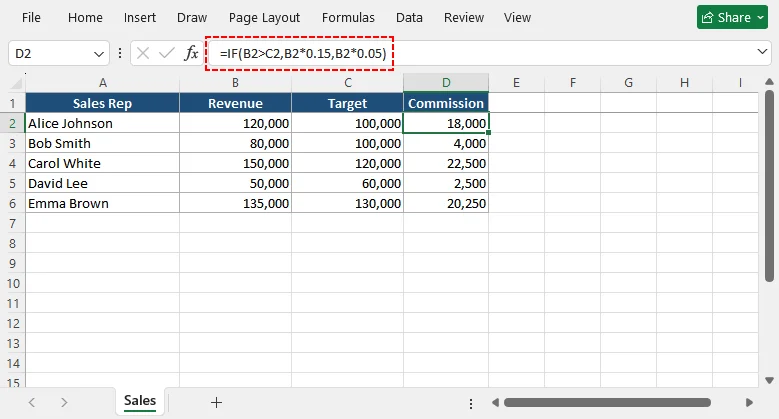Open the Name Box dropdown arrow
779x419 pixels.
tap(99, 54)
